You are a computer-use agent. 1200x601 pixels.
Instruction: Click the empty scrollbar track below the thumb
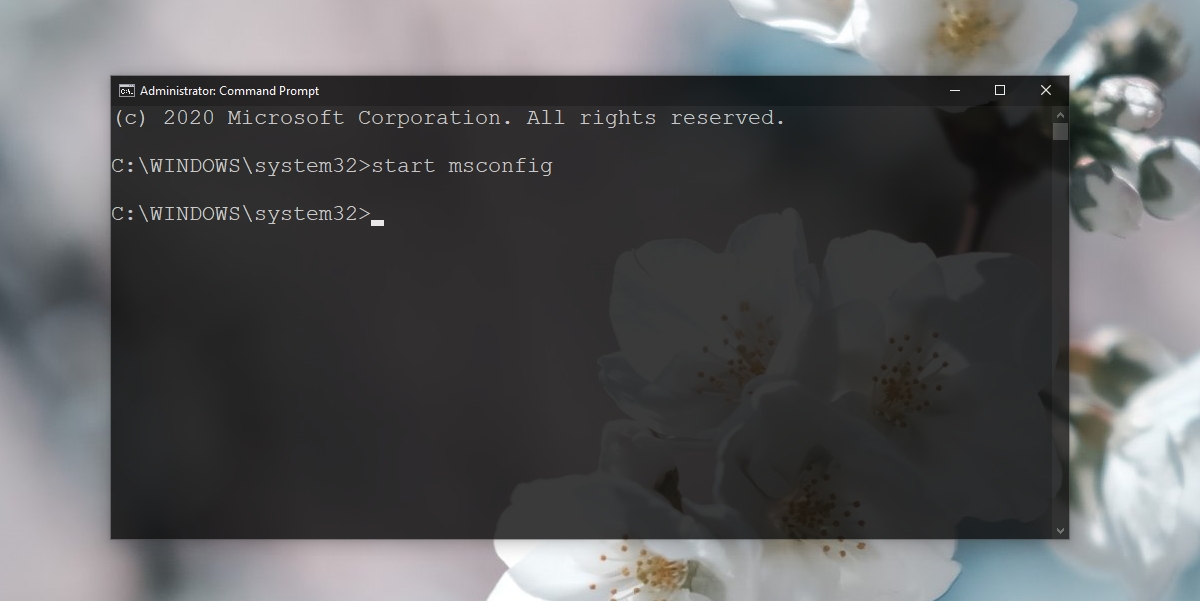point(1060,330)
